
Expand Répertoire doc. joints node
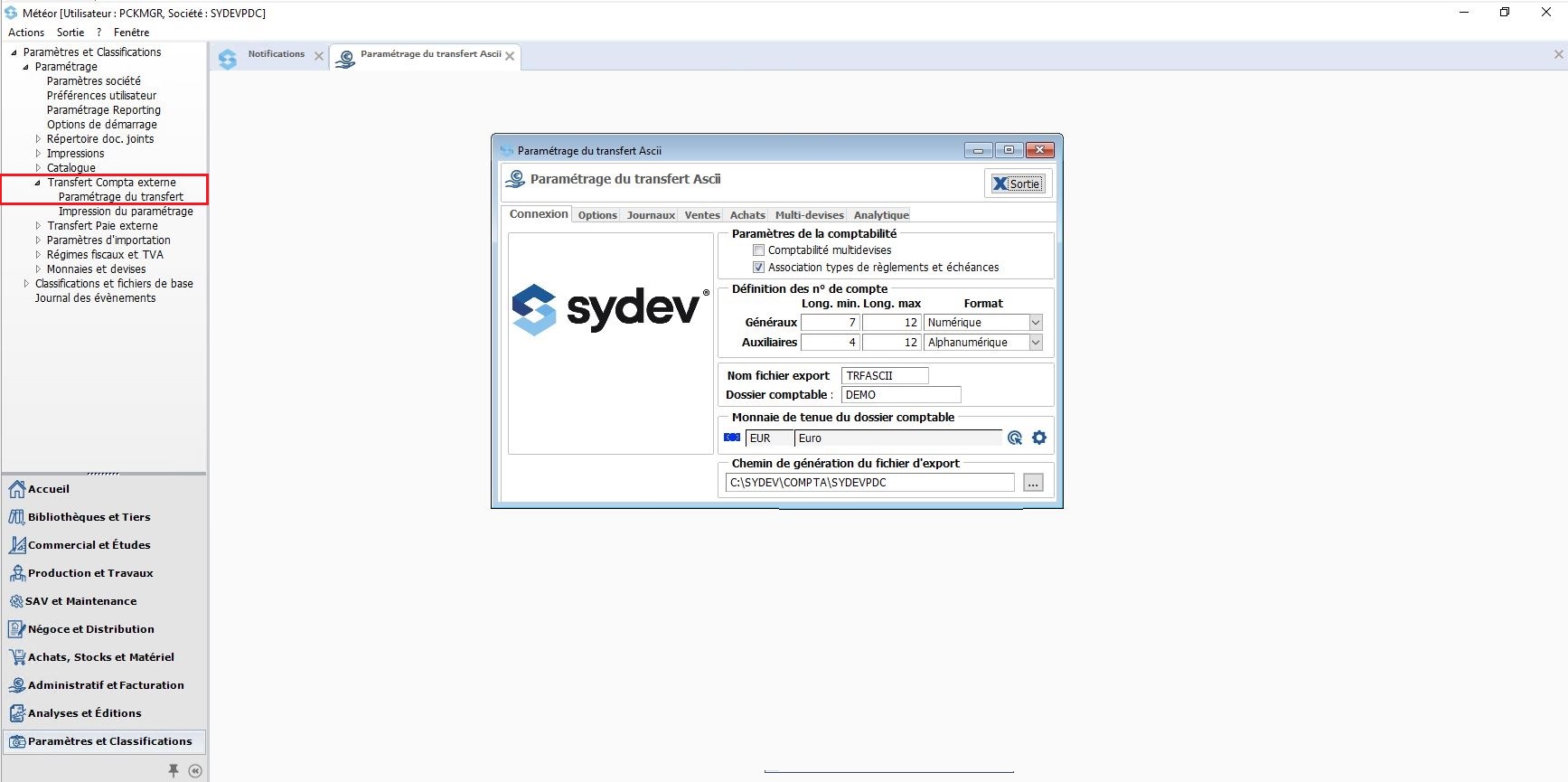38,139
